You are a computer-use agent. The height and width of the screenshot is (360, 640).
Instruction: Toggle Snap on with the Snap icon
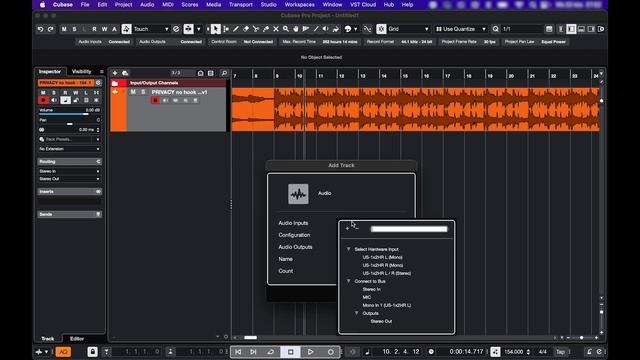click(x=381, y=29)
